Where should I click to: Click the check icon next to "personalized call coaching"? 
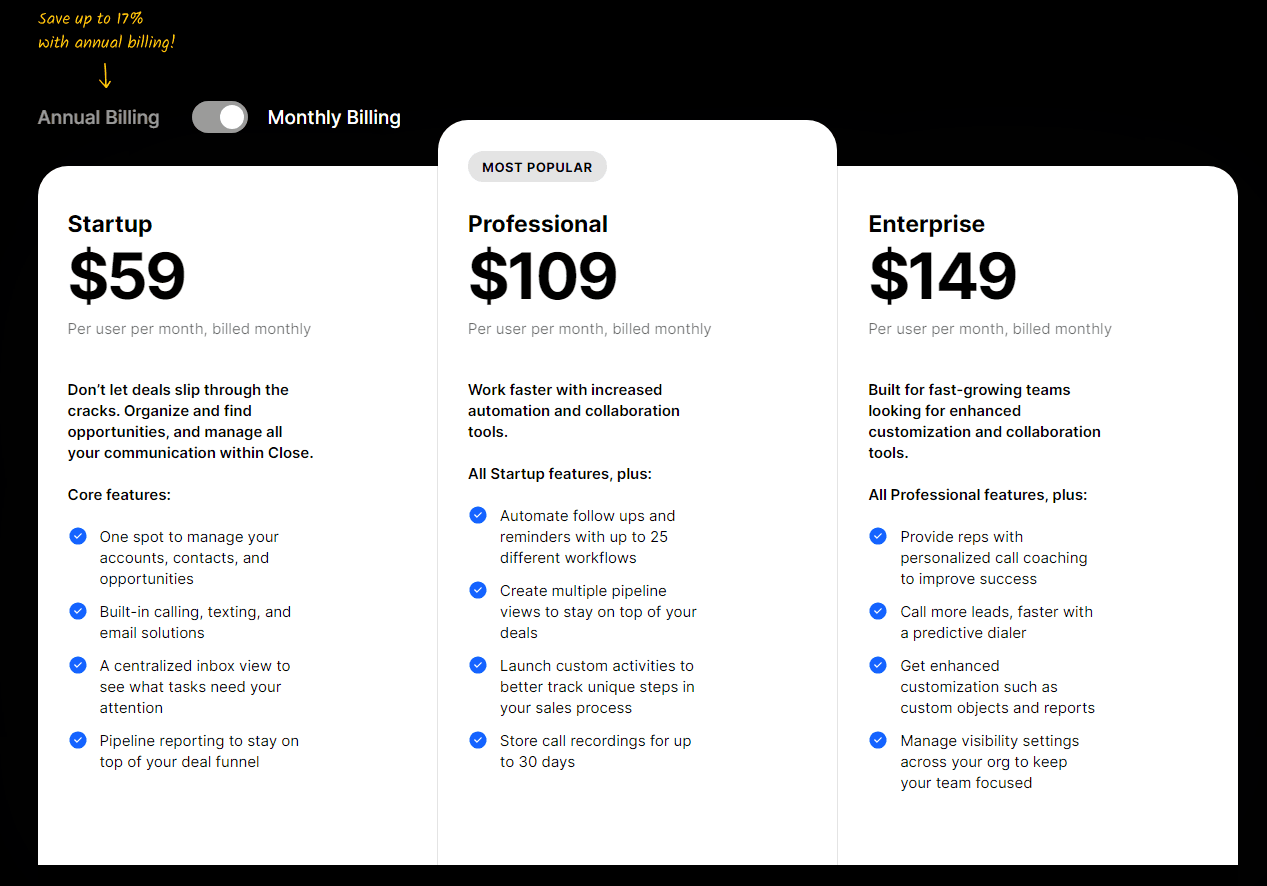point(878,536)
